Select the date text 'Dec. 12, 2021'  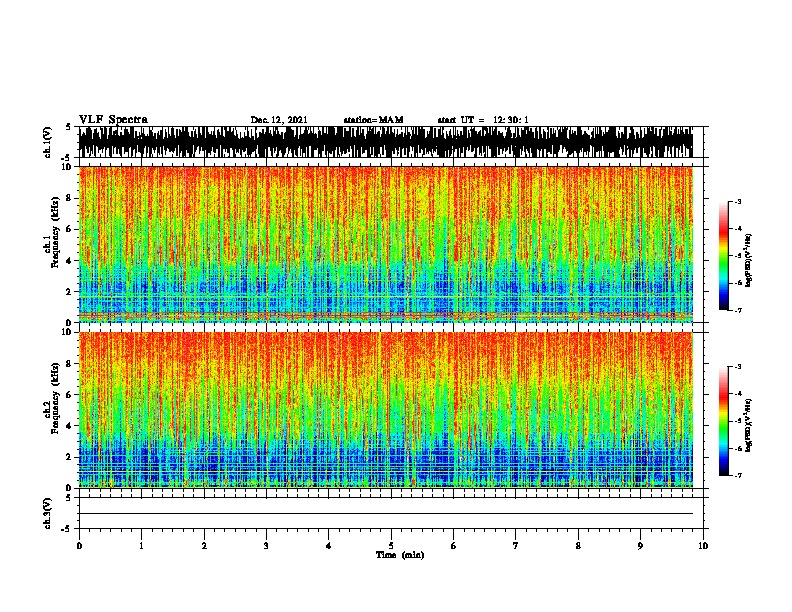279,120
